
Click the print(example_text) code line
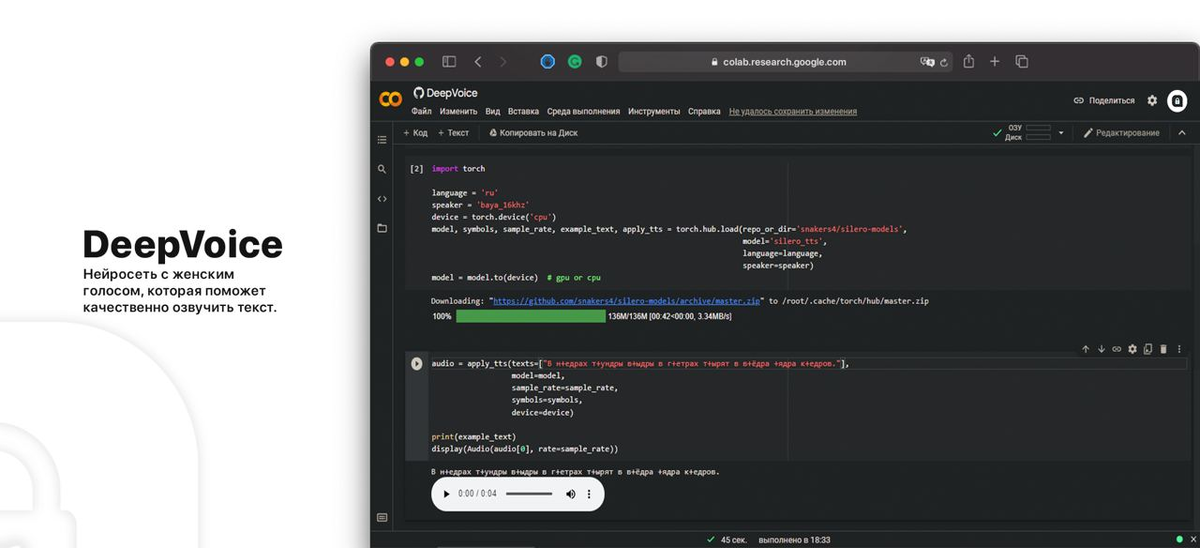point(474,437)
